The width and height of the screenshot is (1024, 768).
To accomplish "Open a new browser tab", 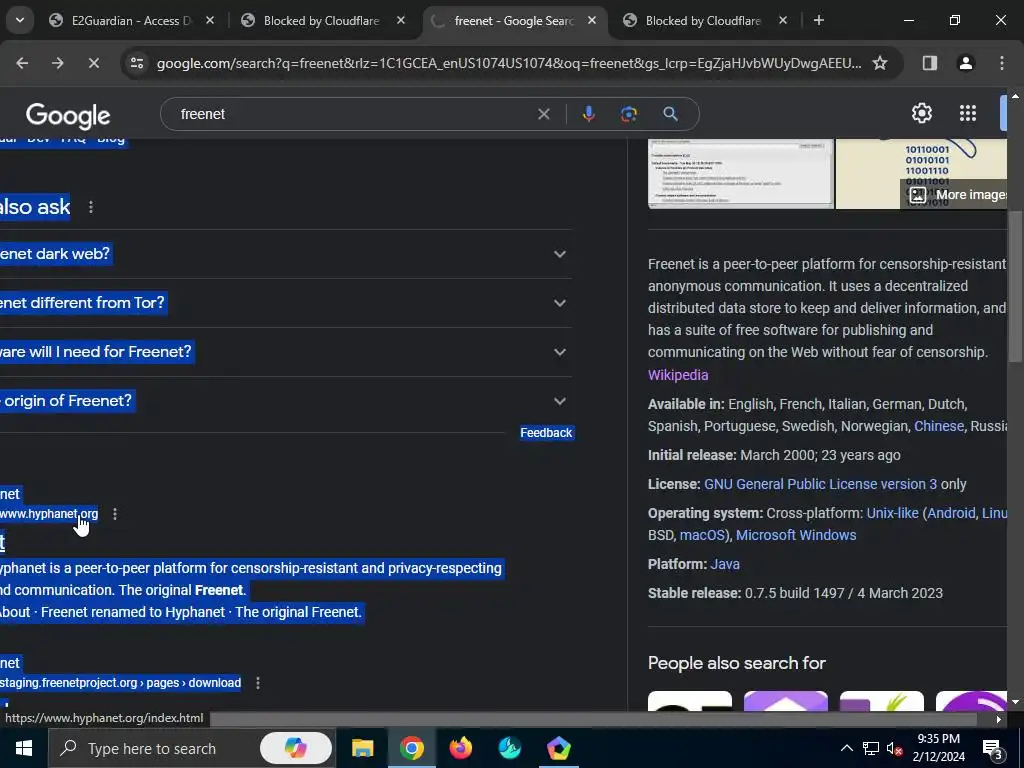I will 819,20.
